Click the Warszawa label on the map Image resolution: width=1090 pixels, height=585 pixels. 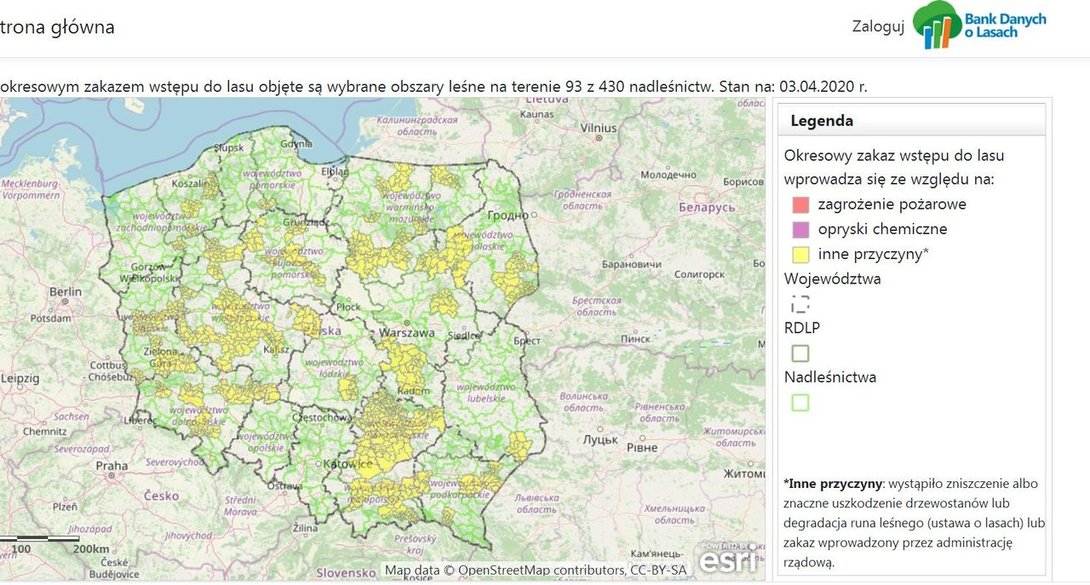407,333
